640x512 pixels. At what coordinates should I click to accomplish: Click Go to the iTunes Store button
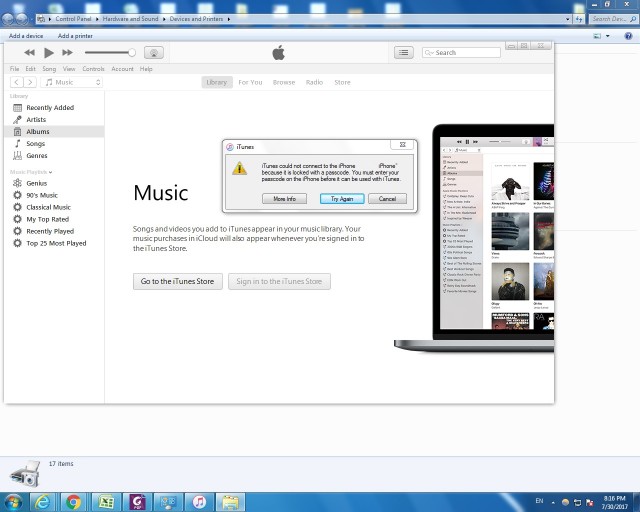[x=178, y=281]
